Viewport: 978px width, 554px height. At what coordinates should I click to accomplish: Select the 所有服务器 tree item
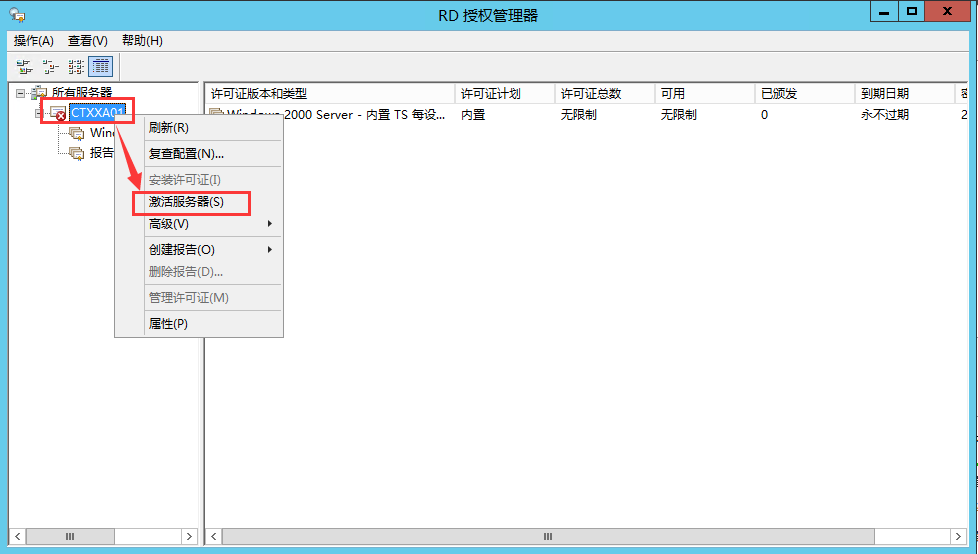tap(82, 93)
